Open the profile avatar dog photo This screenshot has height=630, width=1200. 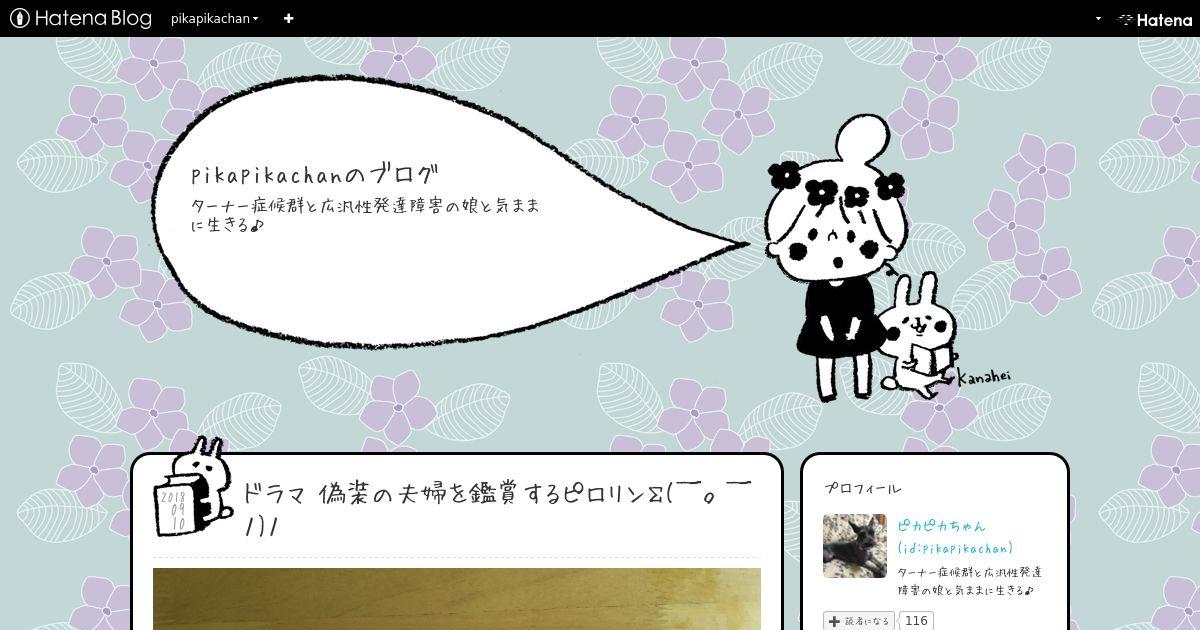tap(854, 546)
